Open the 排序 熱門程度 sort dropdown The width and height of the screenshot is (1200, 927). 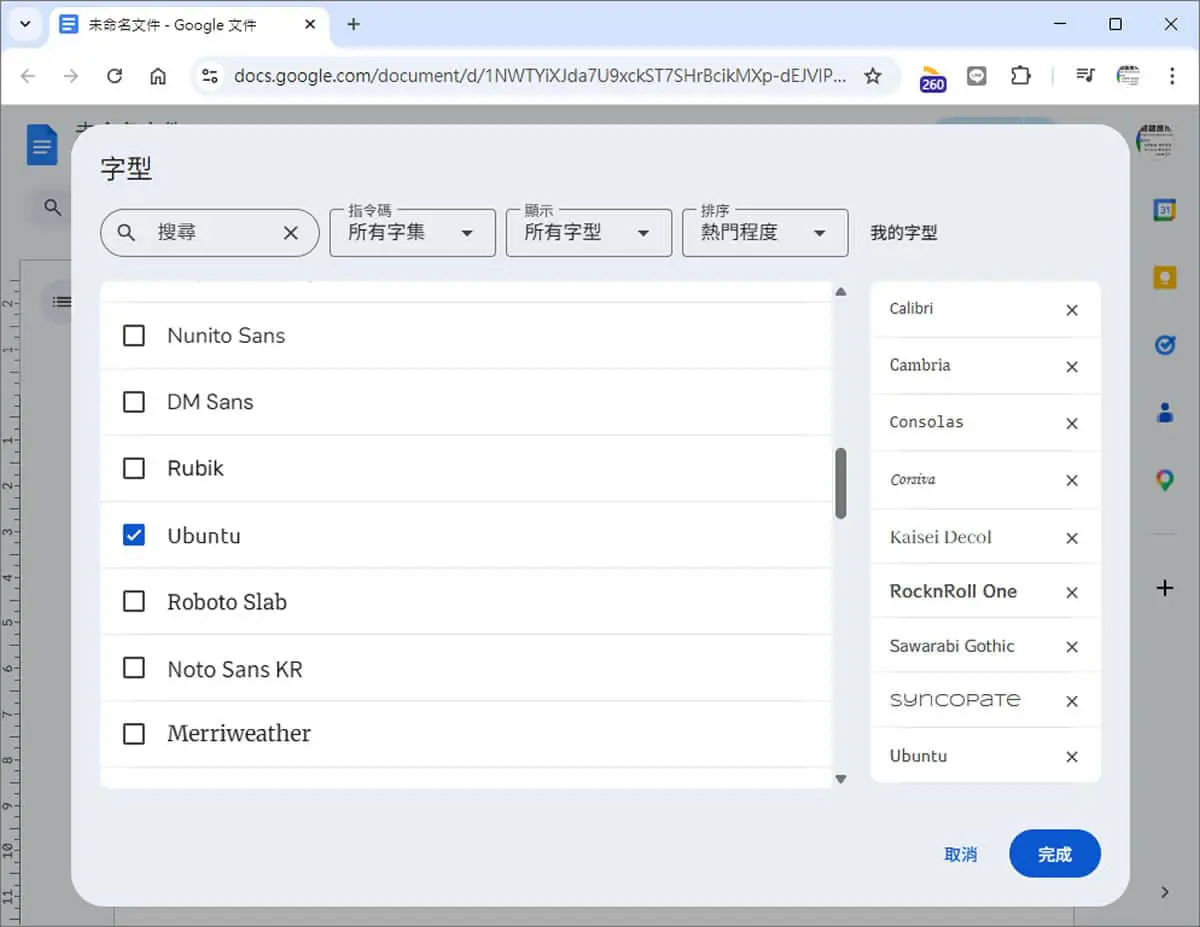[765, 233]
